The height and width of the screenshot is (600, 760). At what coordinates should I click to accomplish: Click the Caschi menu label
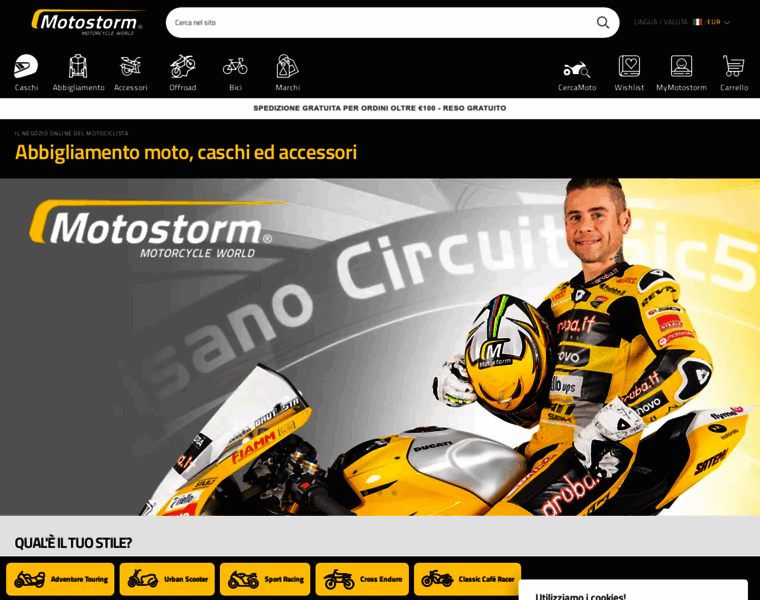coord(26,88)
